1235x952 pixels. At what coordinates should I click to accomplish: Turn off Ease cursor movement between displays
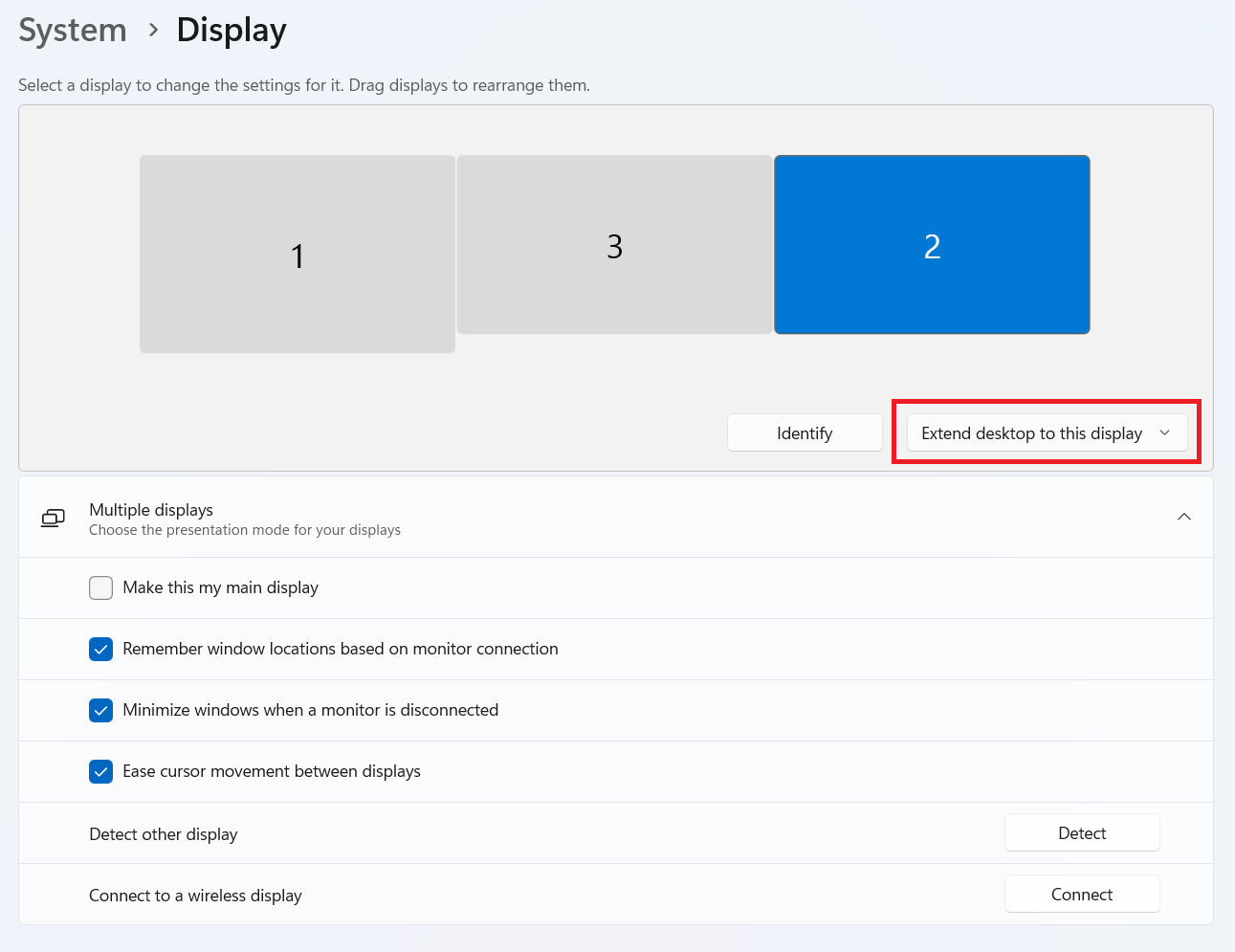pos(101,771)
